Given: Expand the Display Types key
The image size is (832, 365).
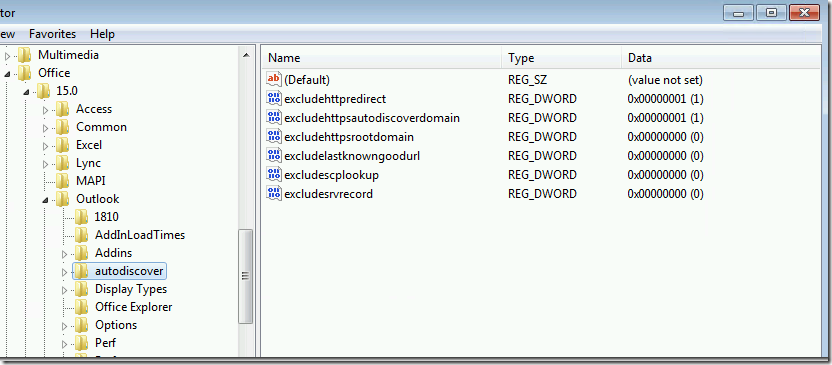Looking at the screenshot, I should coord(64,290).
